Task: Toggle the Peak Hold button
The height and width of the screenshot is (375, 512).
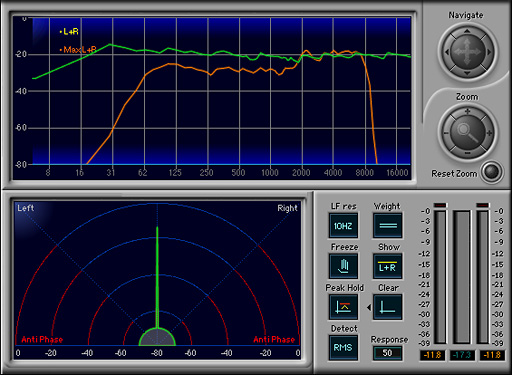Action: tap(343, 307)
